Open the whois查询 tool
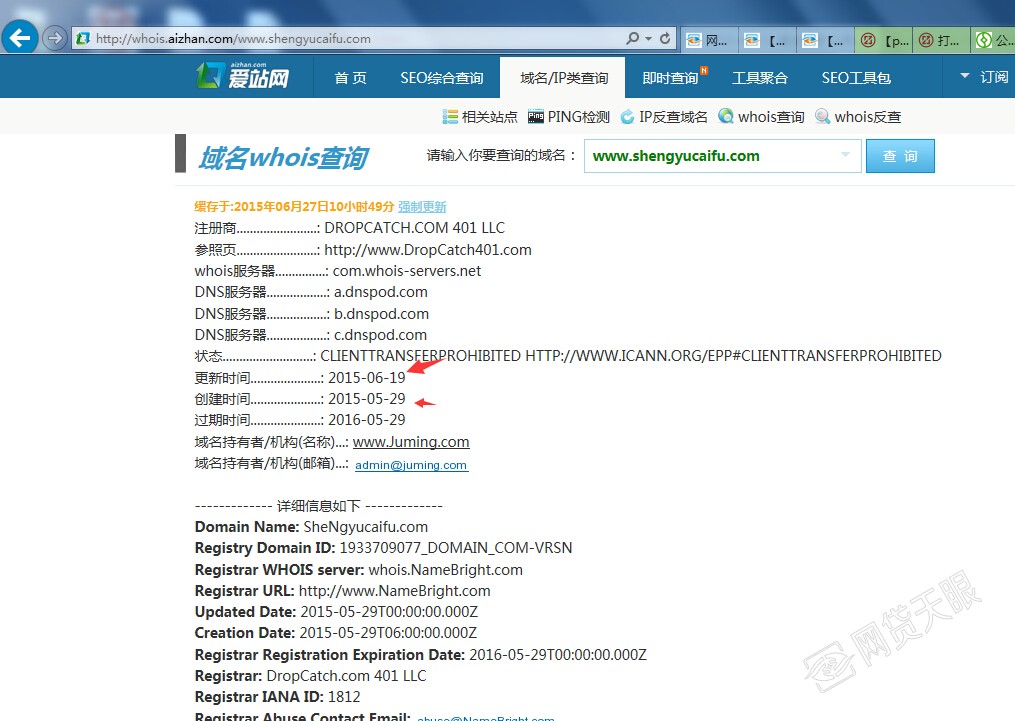 761,117
